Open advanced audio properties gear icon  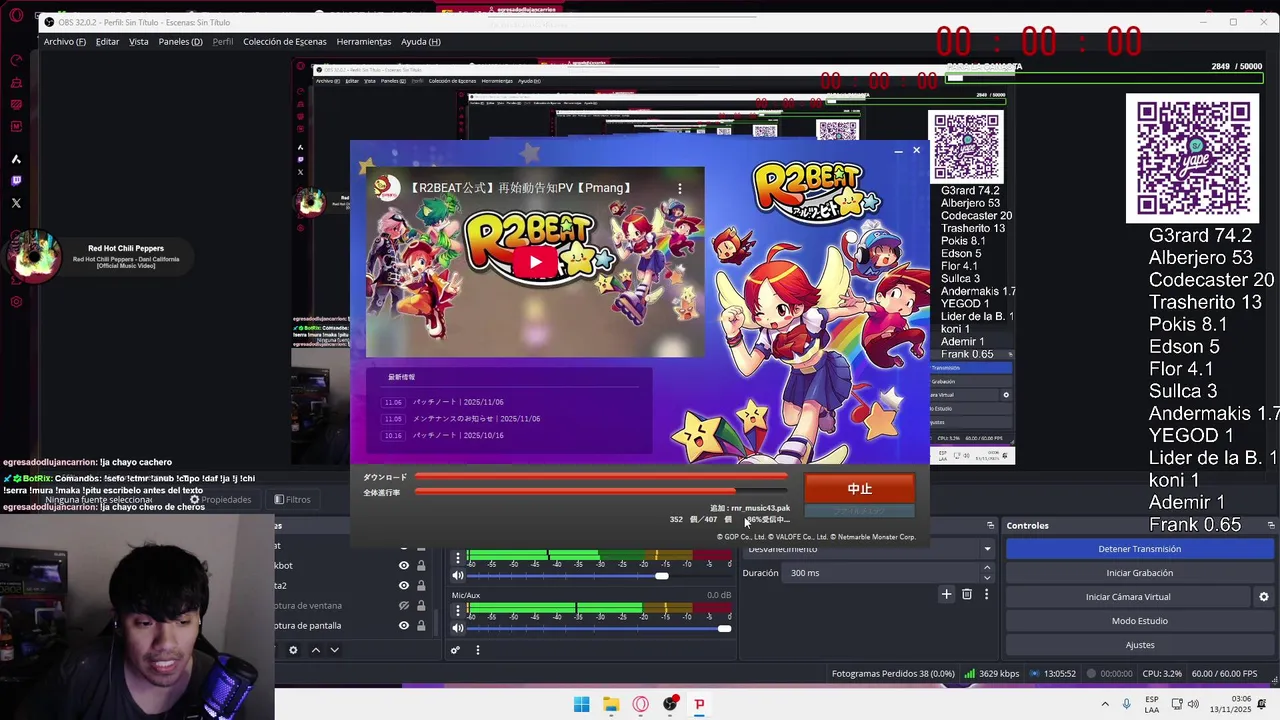[455, 650]
